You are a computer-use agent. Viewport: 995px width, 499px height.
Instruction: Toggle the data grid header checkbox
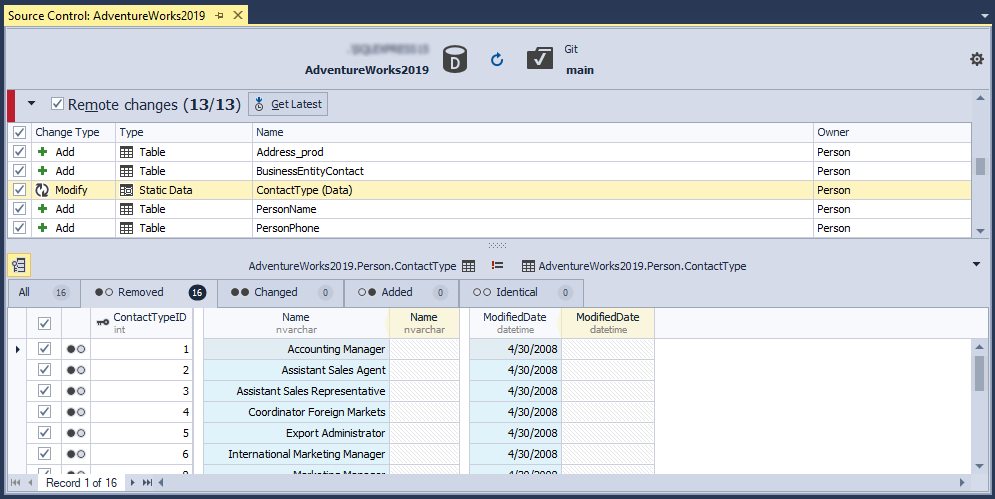pyautogui.click(x=44, y=323)
